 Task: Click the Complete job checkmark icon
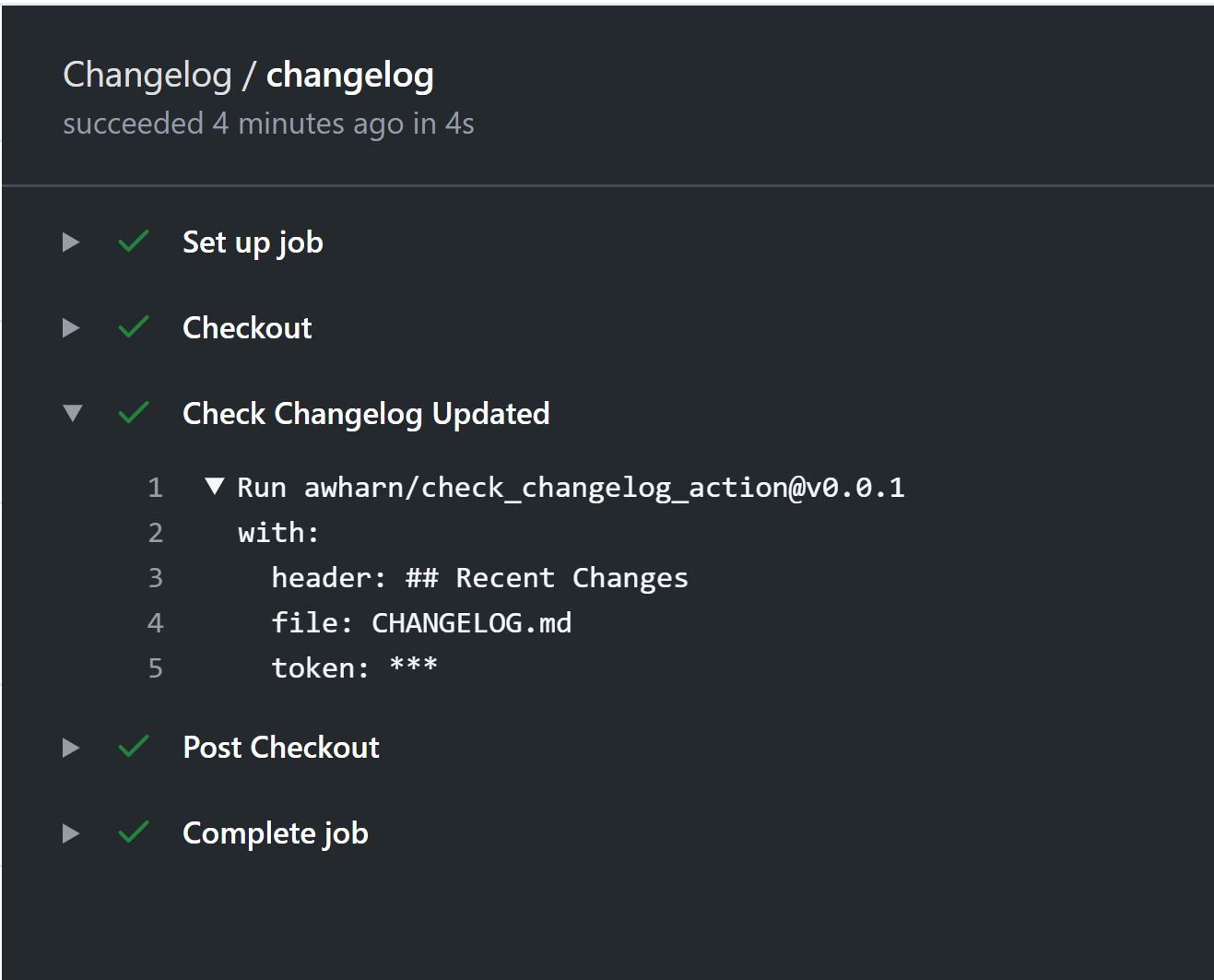(x=132, y=832)
